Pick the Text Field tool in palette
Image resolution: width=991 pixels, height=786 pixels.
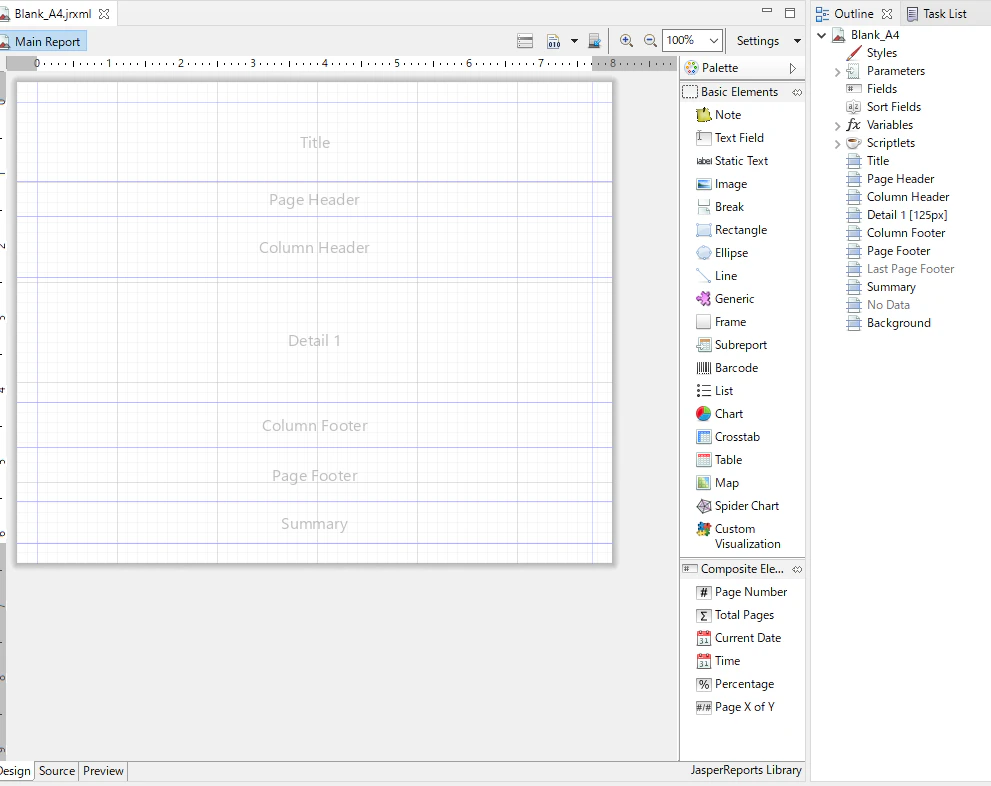(x=729, y=138)
